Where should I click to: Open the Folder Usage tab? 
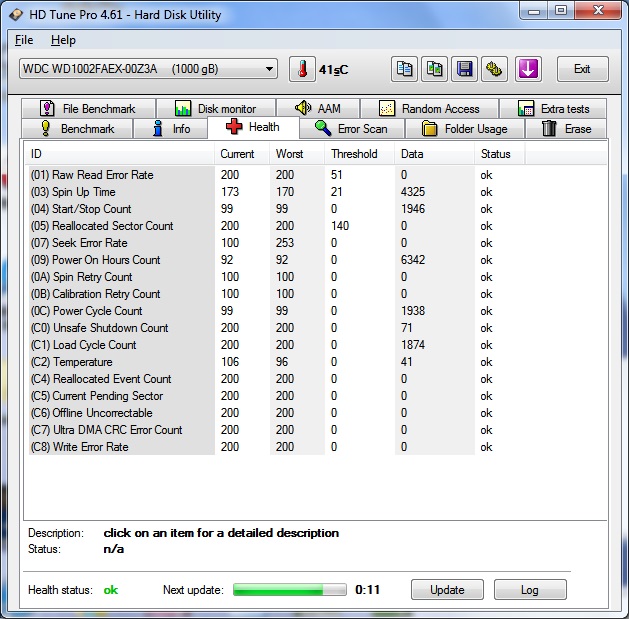point(465,129)
